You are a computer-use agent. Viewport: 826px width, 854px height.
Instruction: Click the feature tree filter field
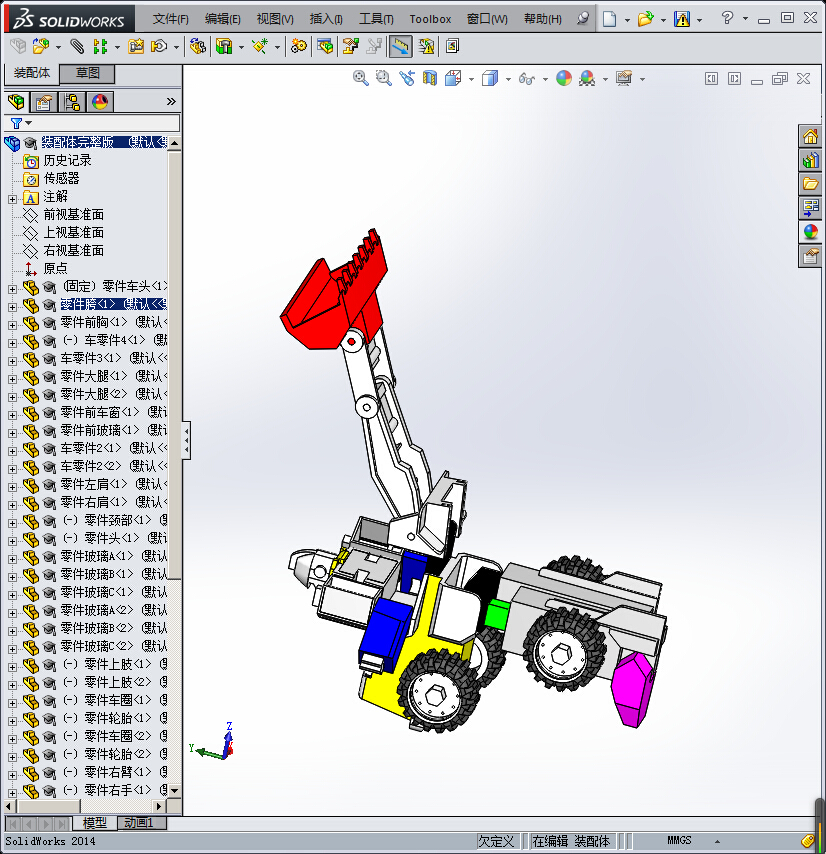(x=92, y=123)
